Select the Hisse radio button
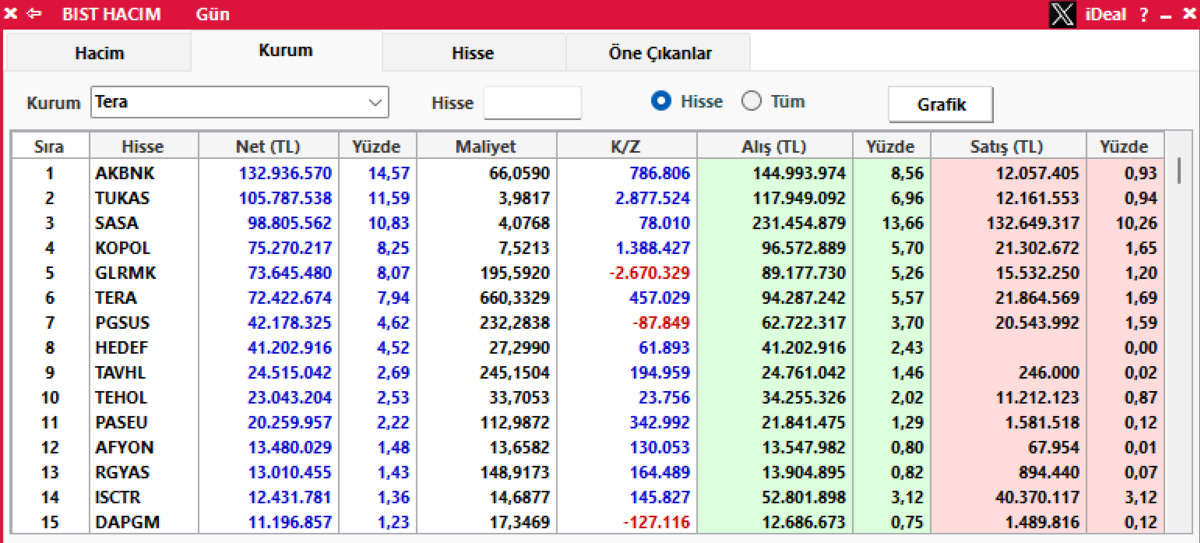Viewport: 1200px width, 543px height. pyautogui.click(x=660, y=101)
